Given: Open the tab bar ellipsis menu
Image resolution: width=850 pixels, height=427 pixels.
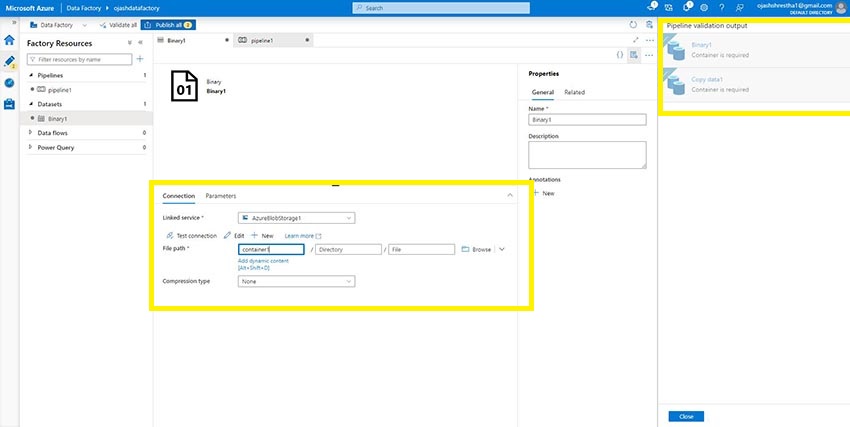Looking at the screenshot, I should (649, 40).
